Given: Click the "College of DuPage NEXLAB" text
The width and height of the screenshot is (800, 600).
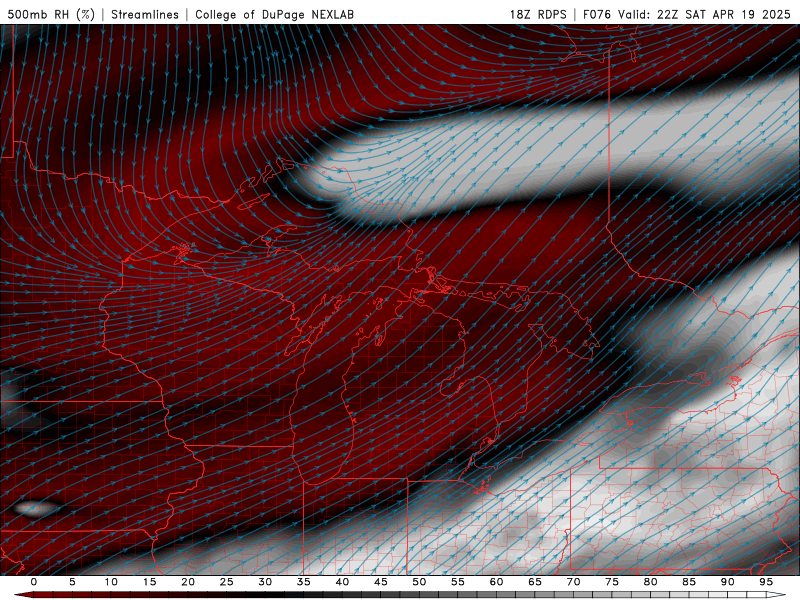Looking at the screenshot, I should point(274,14).
